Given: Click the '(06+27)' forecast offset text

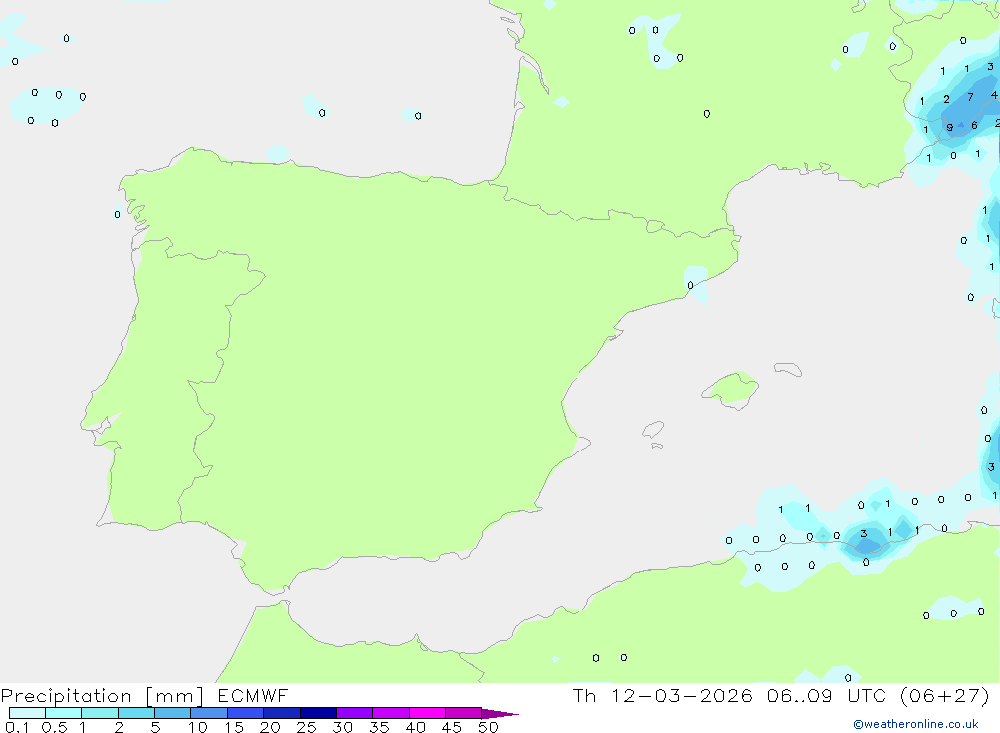Looking at the screenshot, I should pos(945,695).
